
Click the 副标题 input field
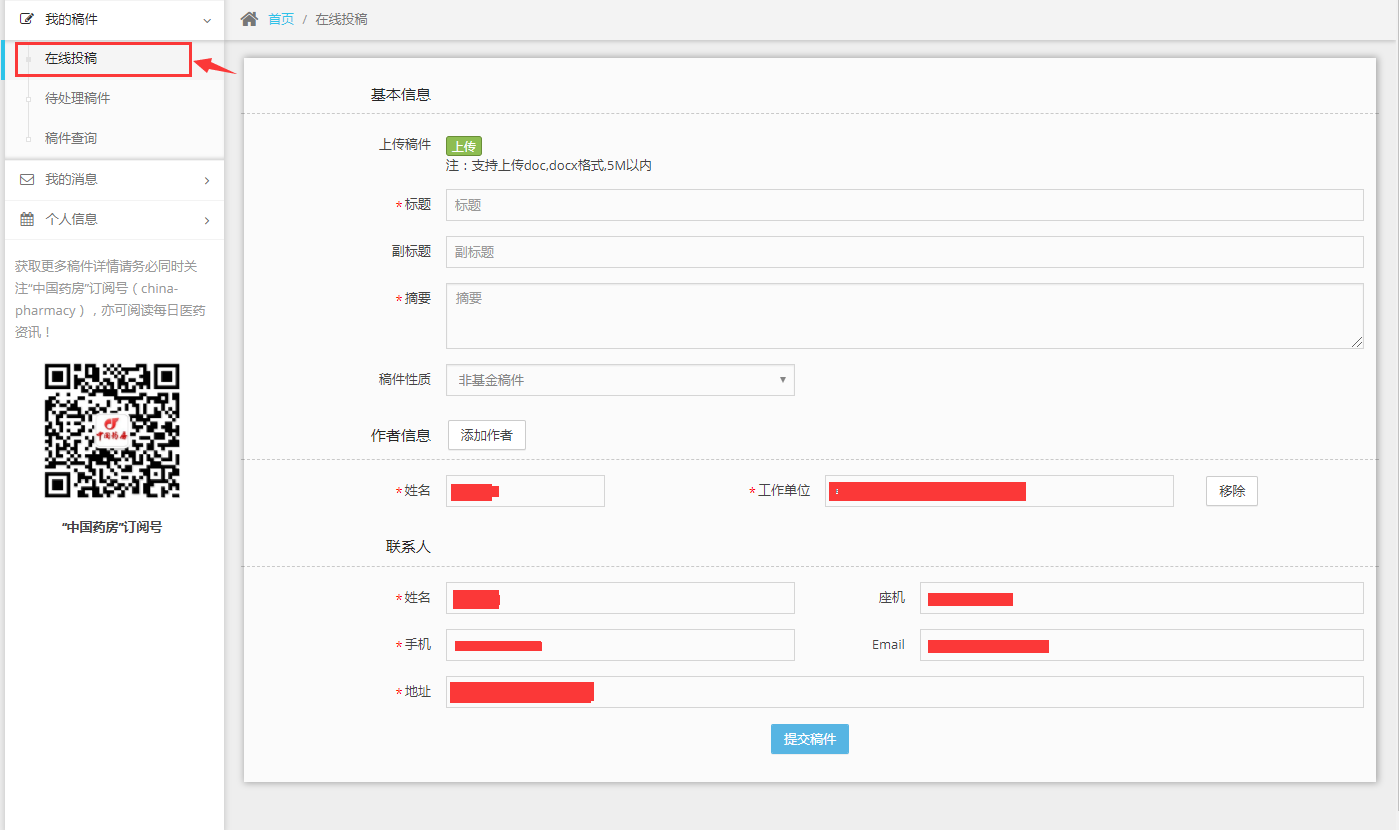[904, 252]
